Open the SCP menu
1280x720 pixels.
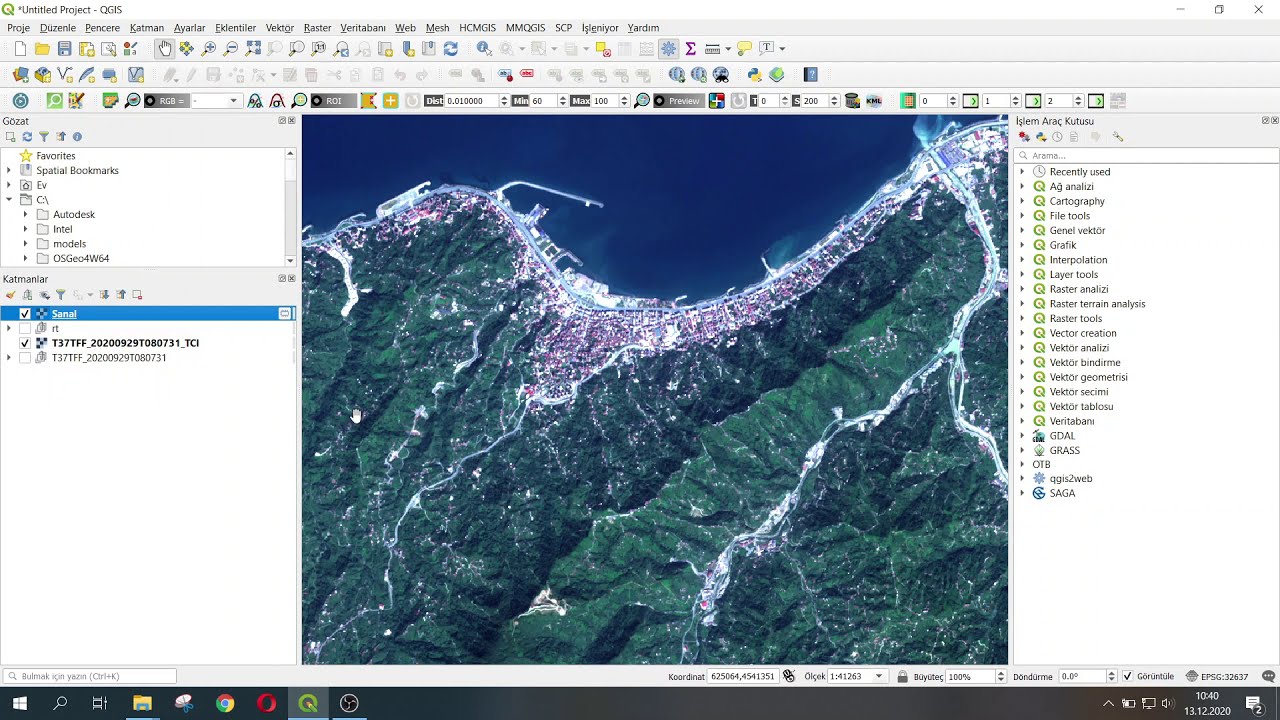click(x=564, y=28)
